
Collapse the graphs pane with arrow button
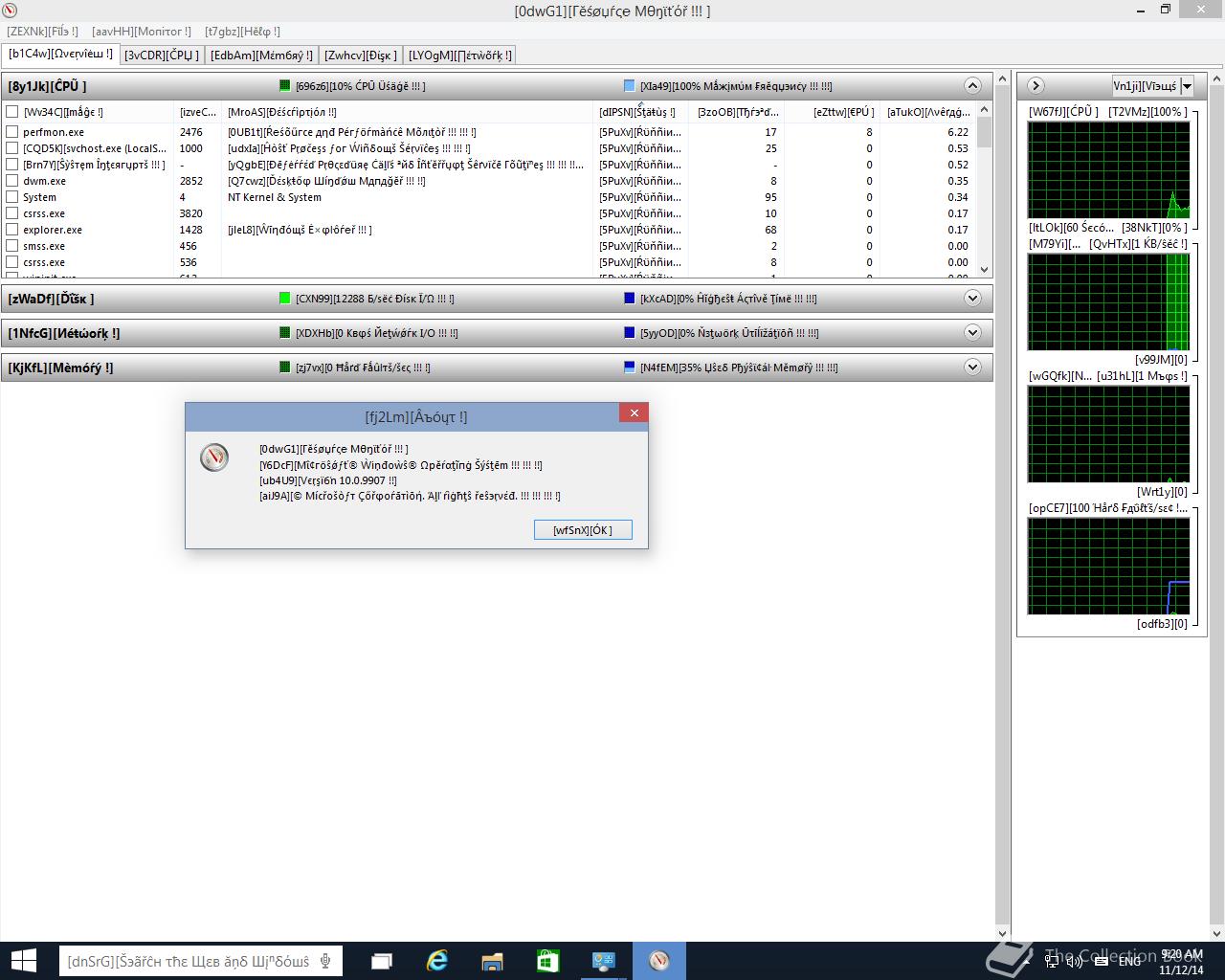click(1036, 86)
